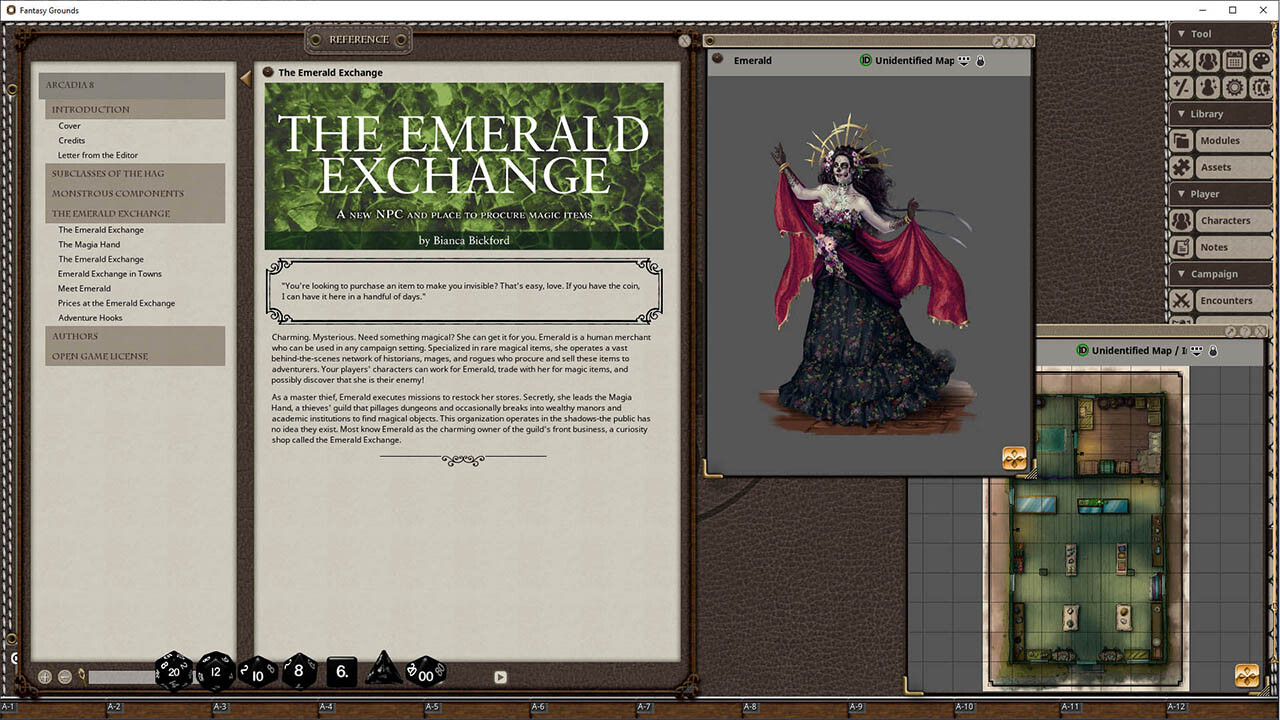Open the Party Sheet tool icon
The width and height of the screenshot is (1280, 720).
pos(1208,60)
